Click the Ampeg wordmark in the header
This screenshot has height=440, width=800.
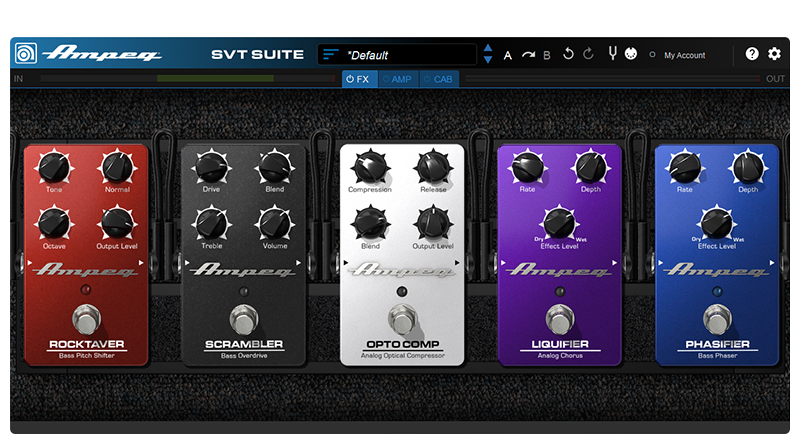102,53
